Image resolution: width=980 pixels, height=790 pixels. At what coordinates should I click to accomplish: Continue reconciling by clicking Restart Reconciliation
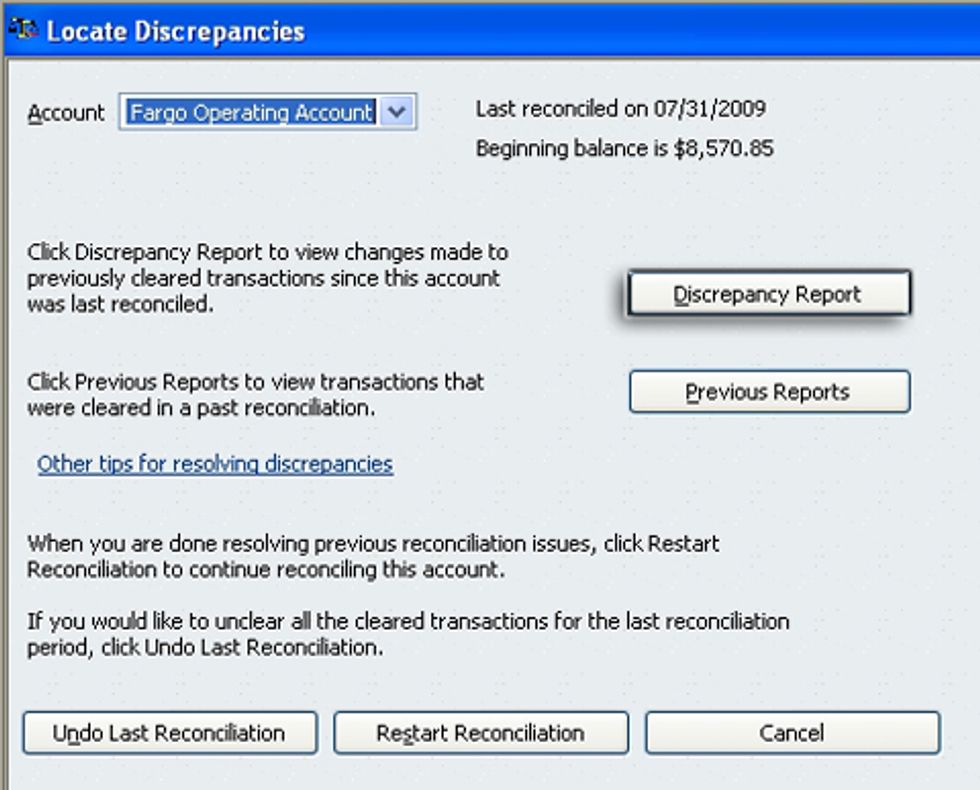click(483, 732)
